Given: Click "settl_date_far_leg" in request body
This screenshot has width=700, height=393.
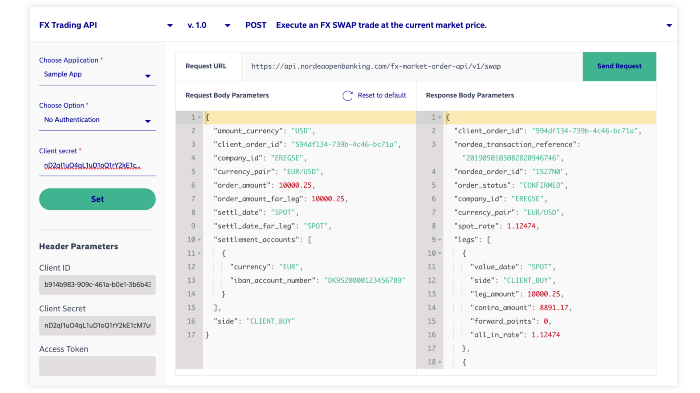Looking at the screenshot, I should [x=253, y=226].
